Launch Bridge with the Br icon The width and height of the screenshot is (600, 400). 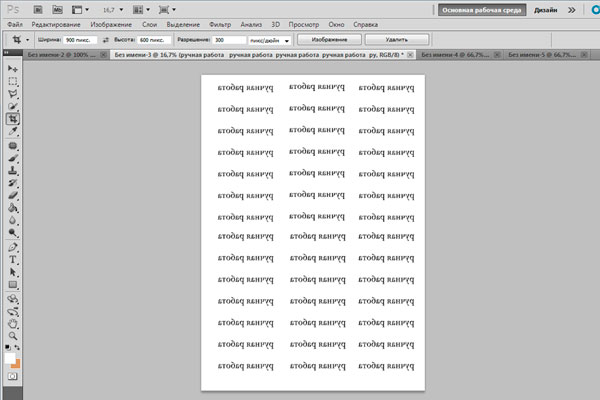(x=38, y=10)
